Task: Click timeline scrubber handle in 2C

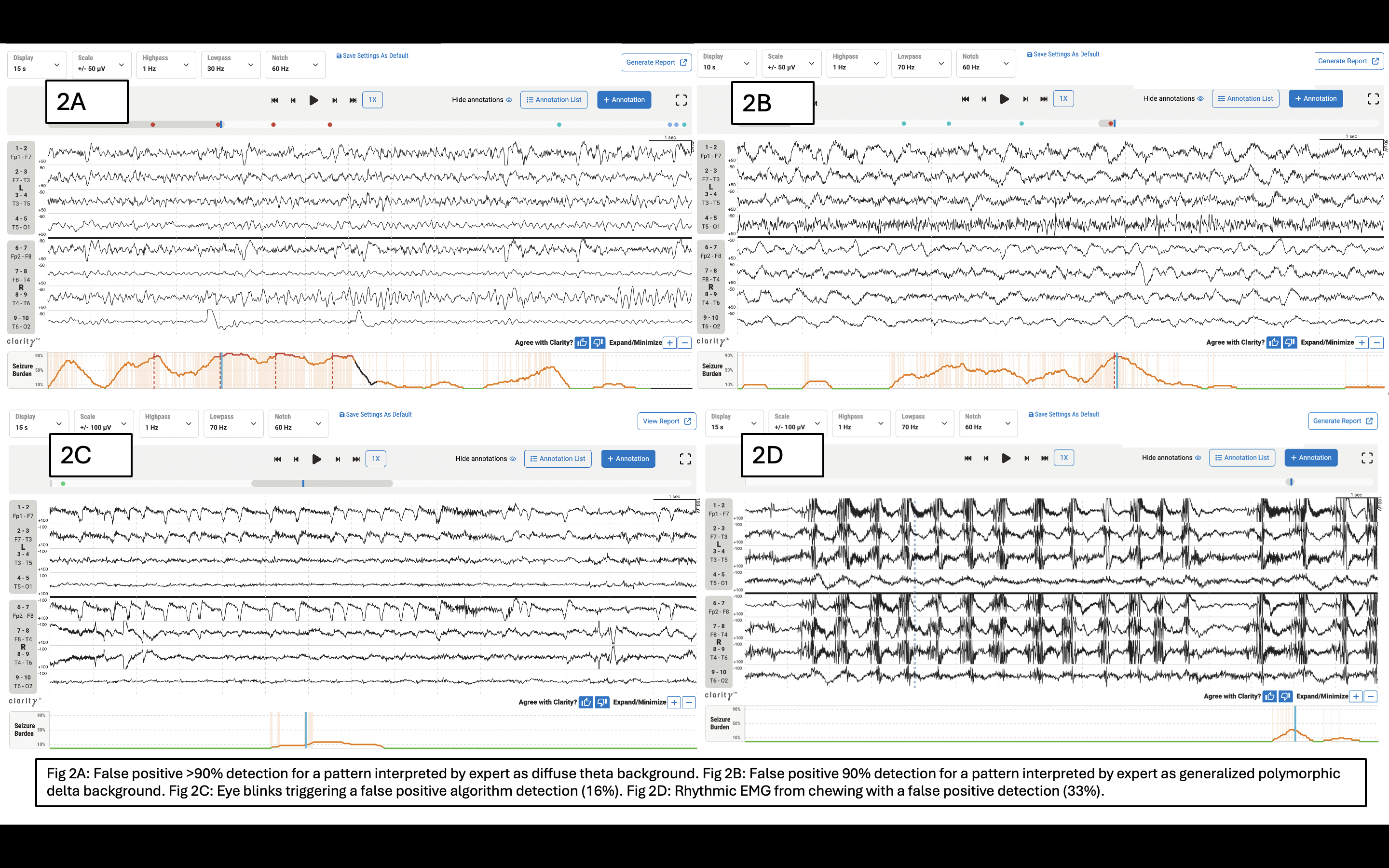Action: 303,483
